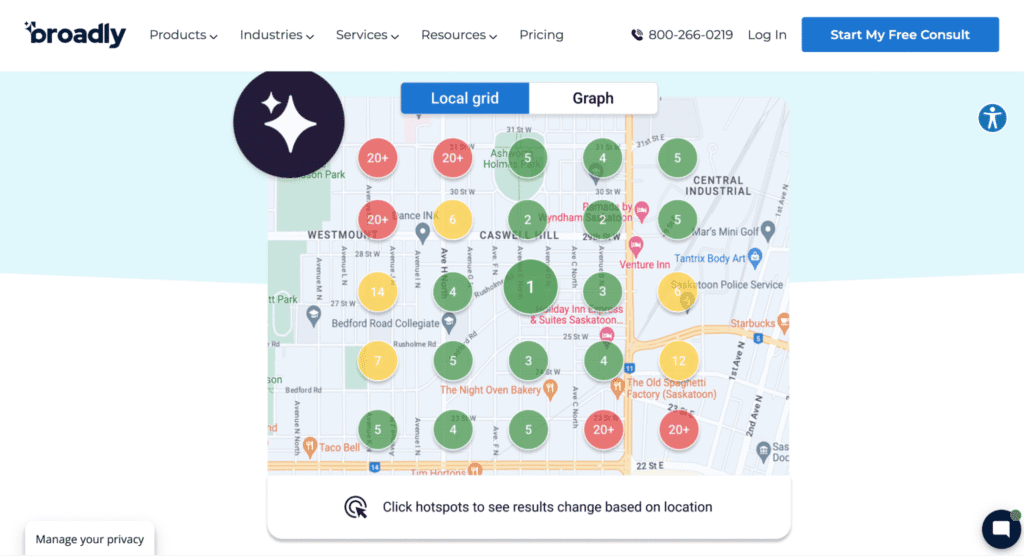Click the Start My Free Consult button
The height and width of the screenshot is (556, 1024).
click(x=900, y=35)
